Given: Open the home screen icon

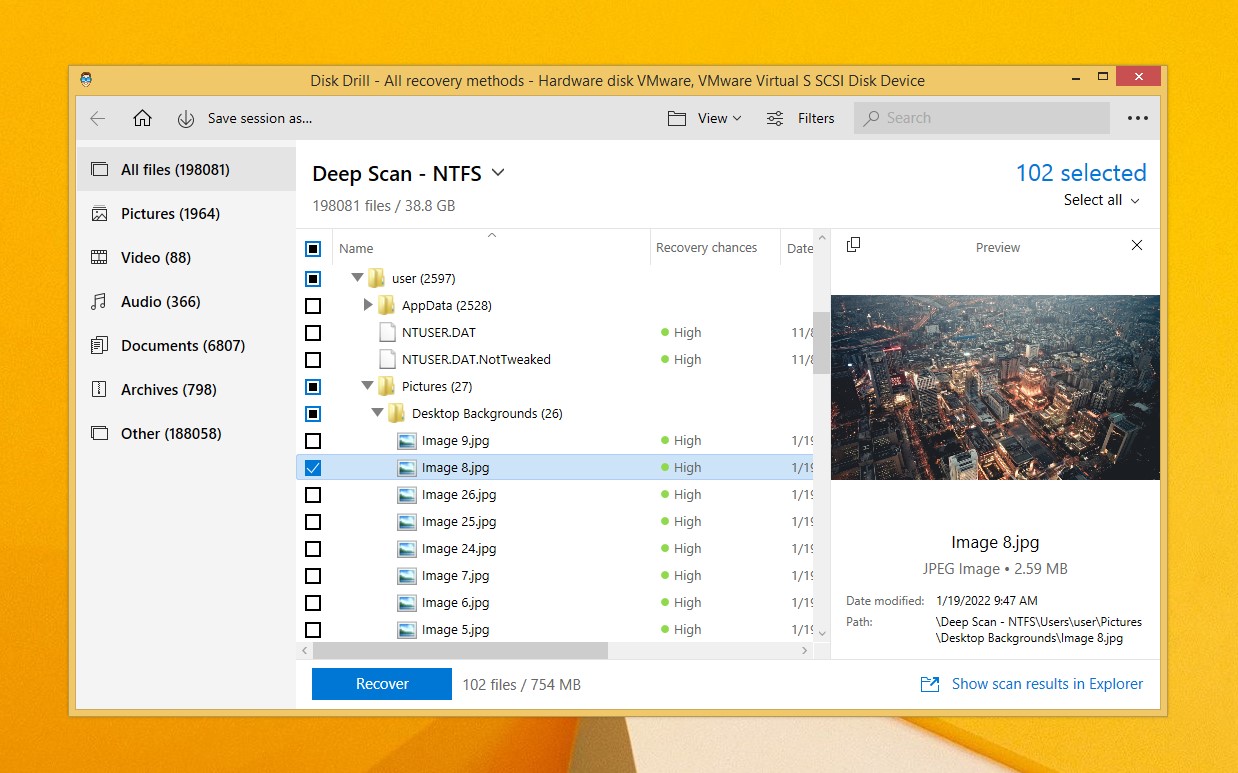Looking at the screenshot, I should [x=142, y=118].
